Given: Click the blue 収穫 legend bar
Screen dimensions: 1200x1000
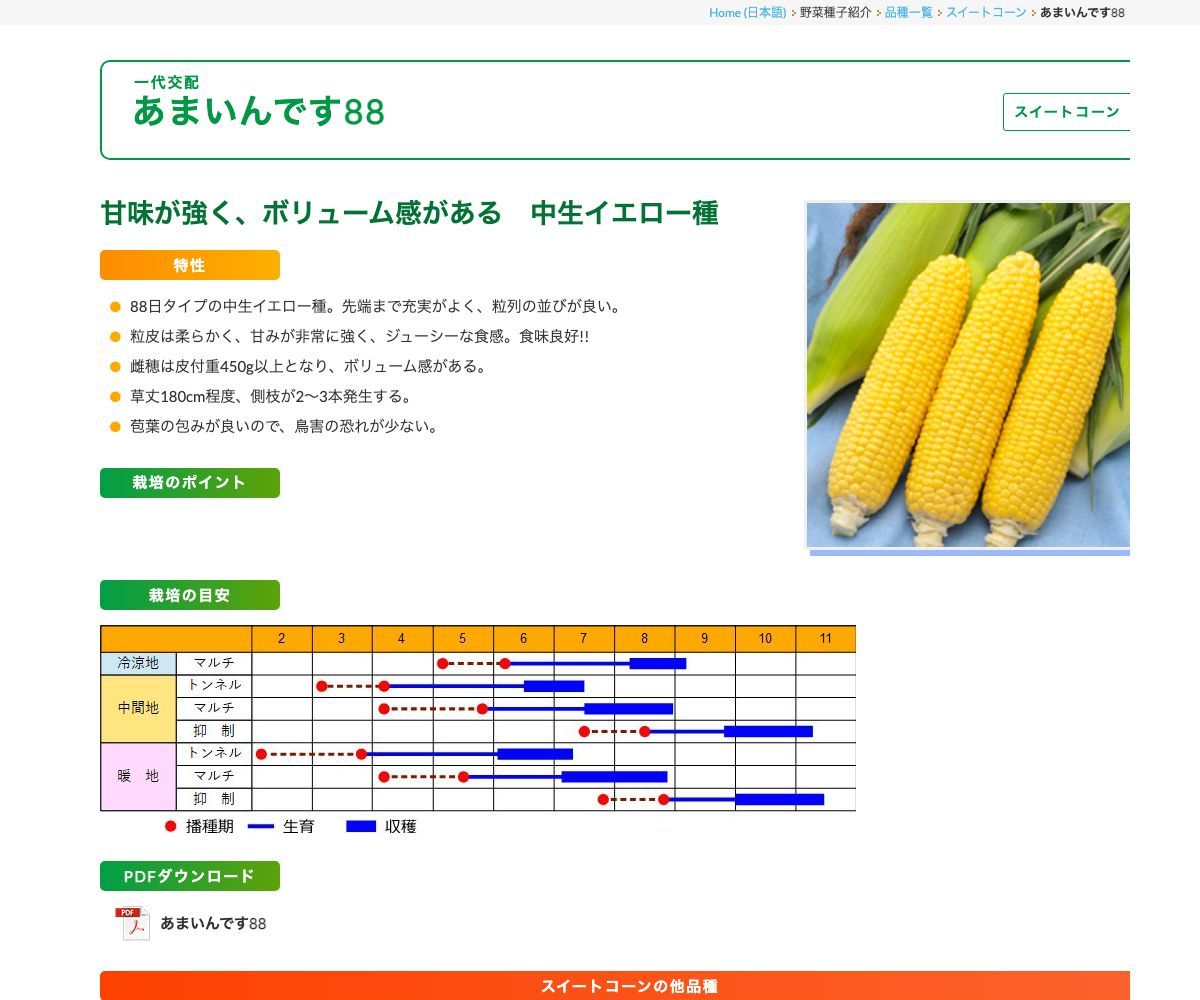Looking at the screenshot, I should (359, 826).
